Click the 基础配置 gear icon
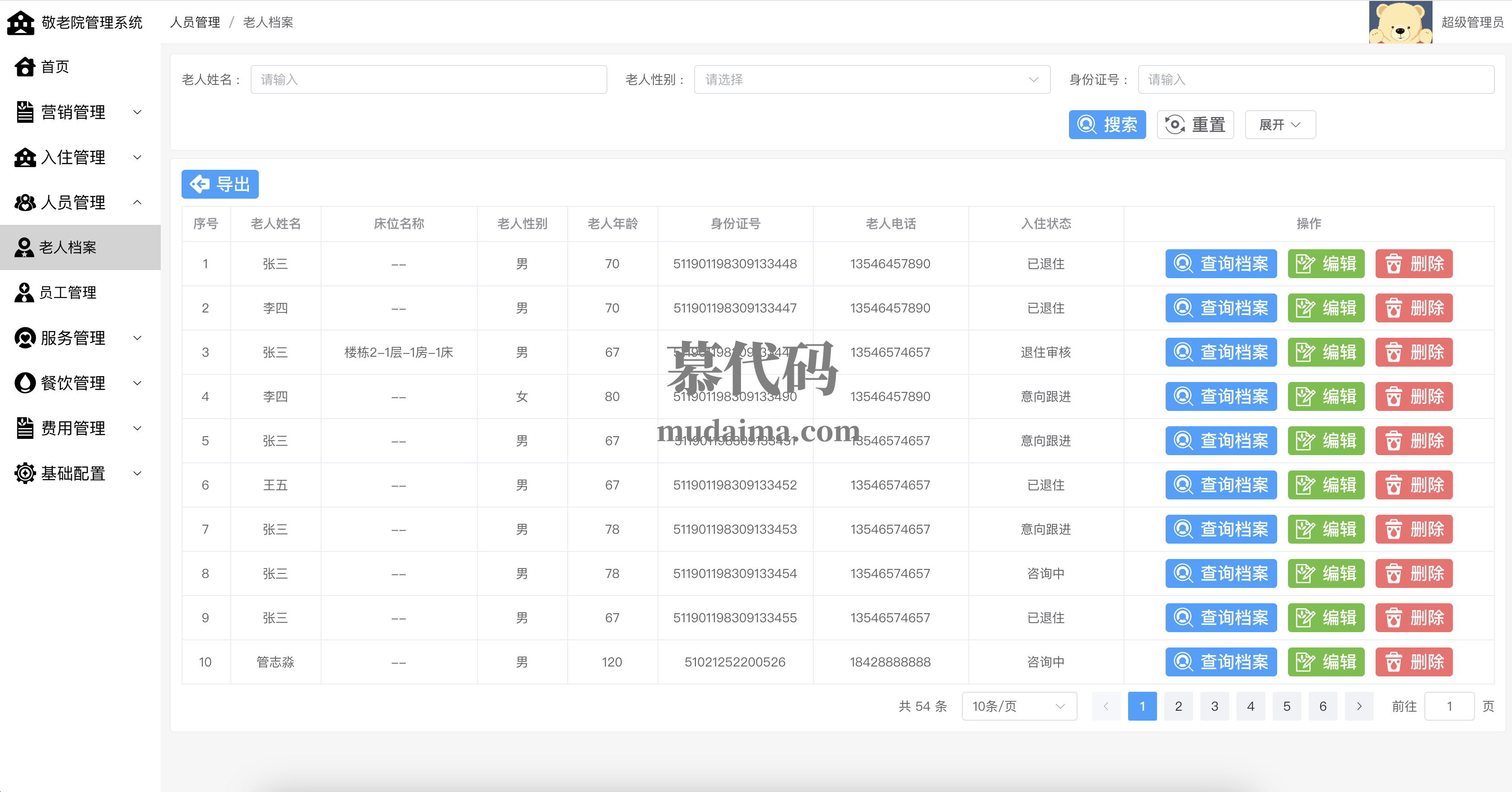Viewport: 1512px width, 792px height. click(25, 474)
